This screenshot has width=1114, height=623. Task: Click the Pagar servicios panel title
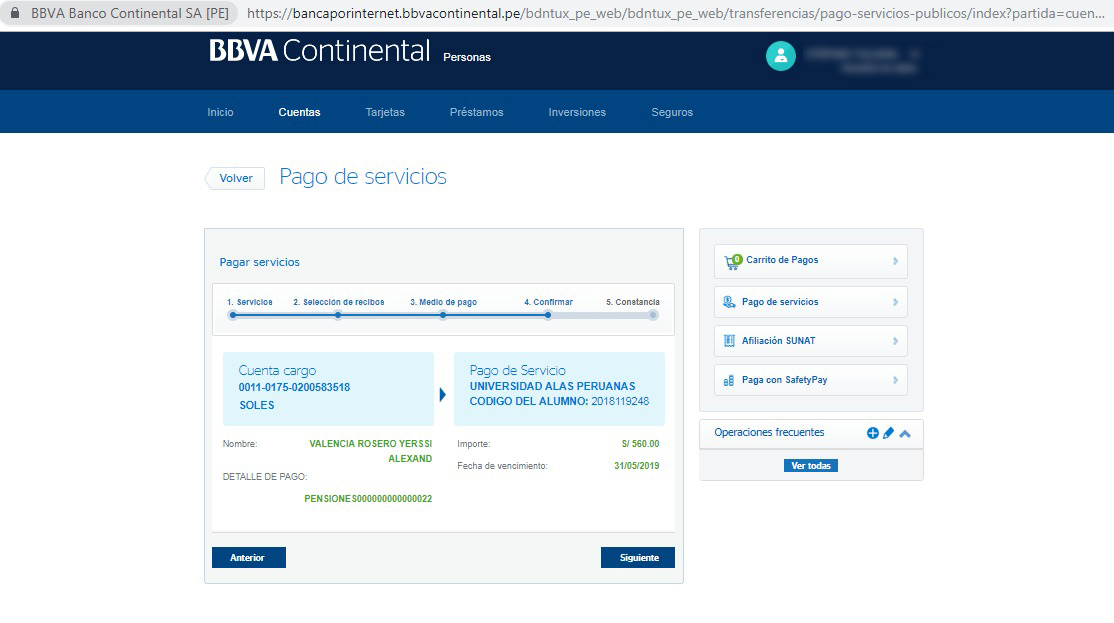pyautogui.click(x=259, y=262)
